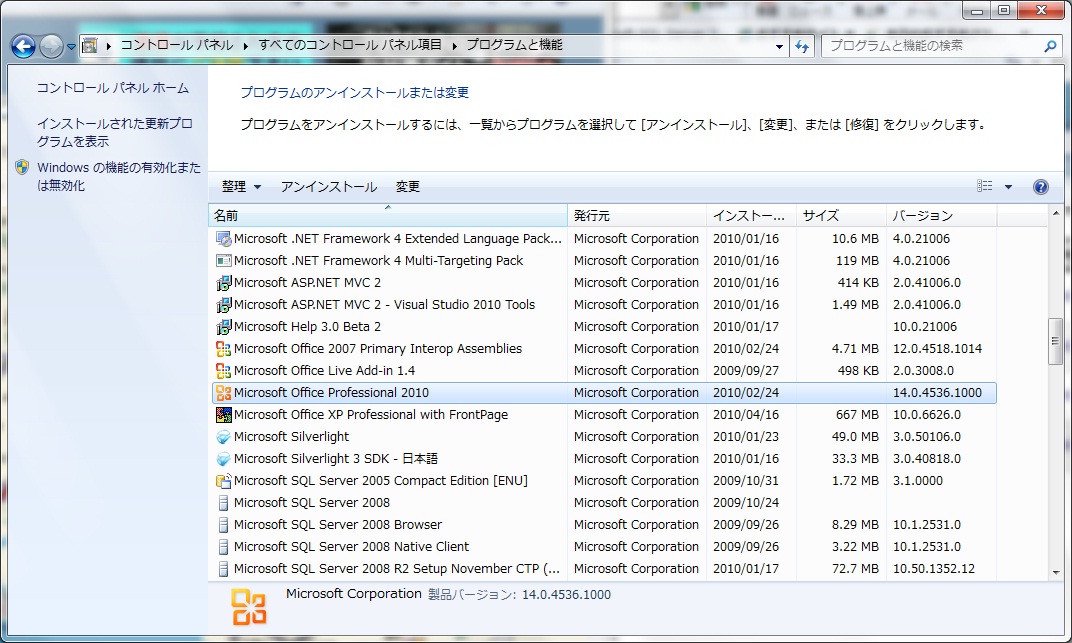The image size is (1072, 643).
Task: Click the Microsoft Office Professional 2010 icon
Action: (224, 393)
